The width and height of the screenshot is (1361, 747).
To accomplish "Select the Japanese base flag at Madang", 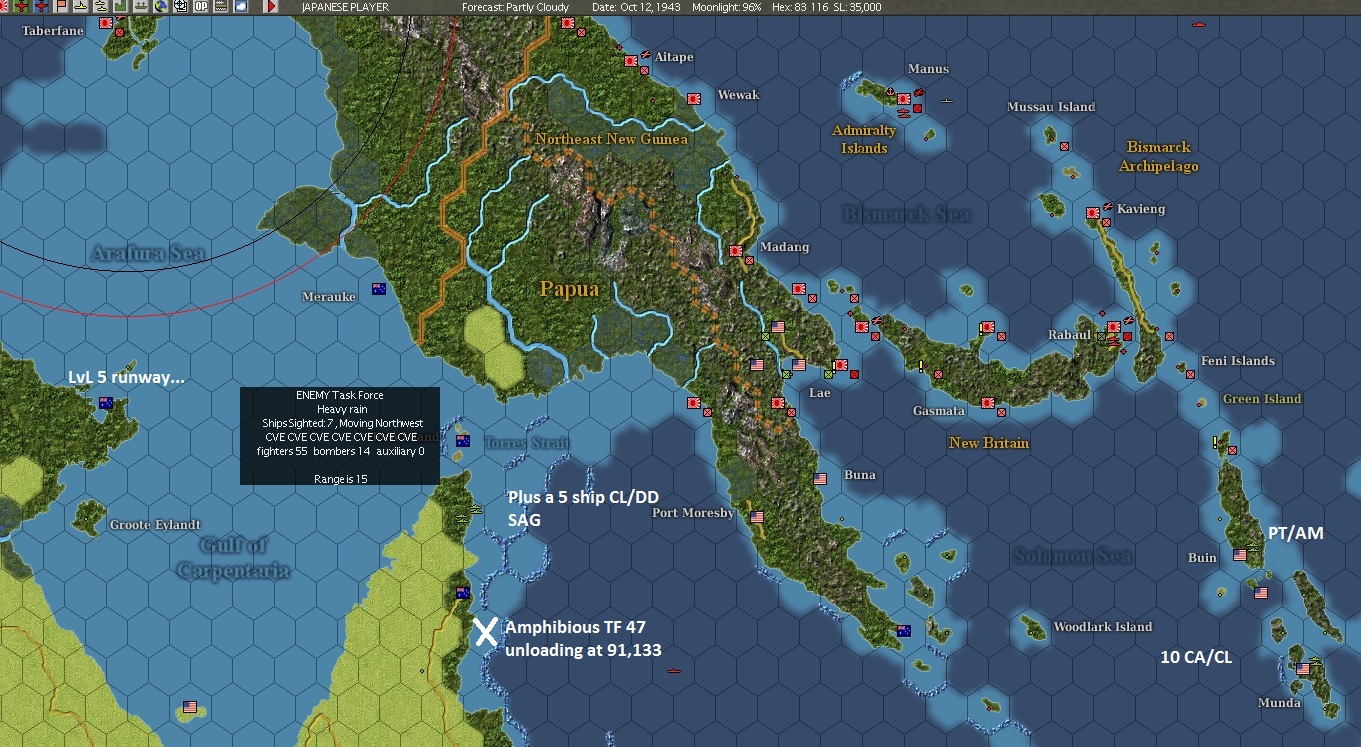I will pyautogui.click(x=736, y=251).
